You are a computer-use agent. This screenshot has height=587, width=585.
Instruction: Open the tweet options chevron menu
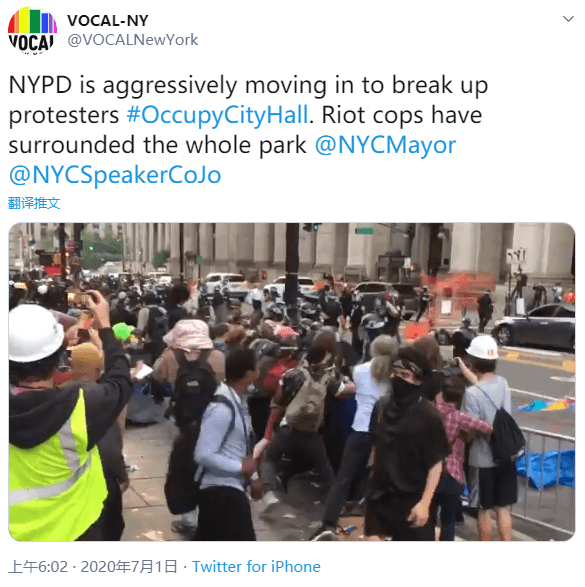(x=568, y=19)
